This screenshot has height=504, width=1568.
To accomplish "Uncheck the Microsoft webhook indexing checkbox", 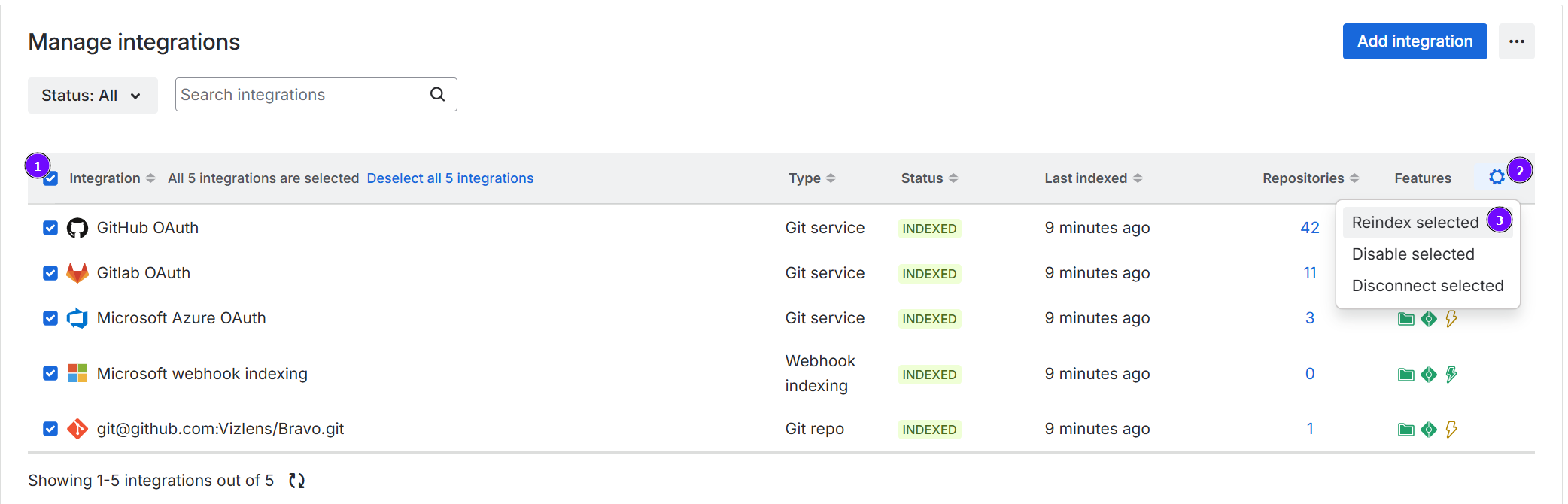I will tap(50, 373).
